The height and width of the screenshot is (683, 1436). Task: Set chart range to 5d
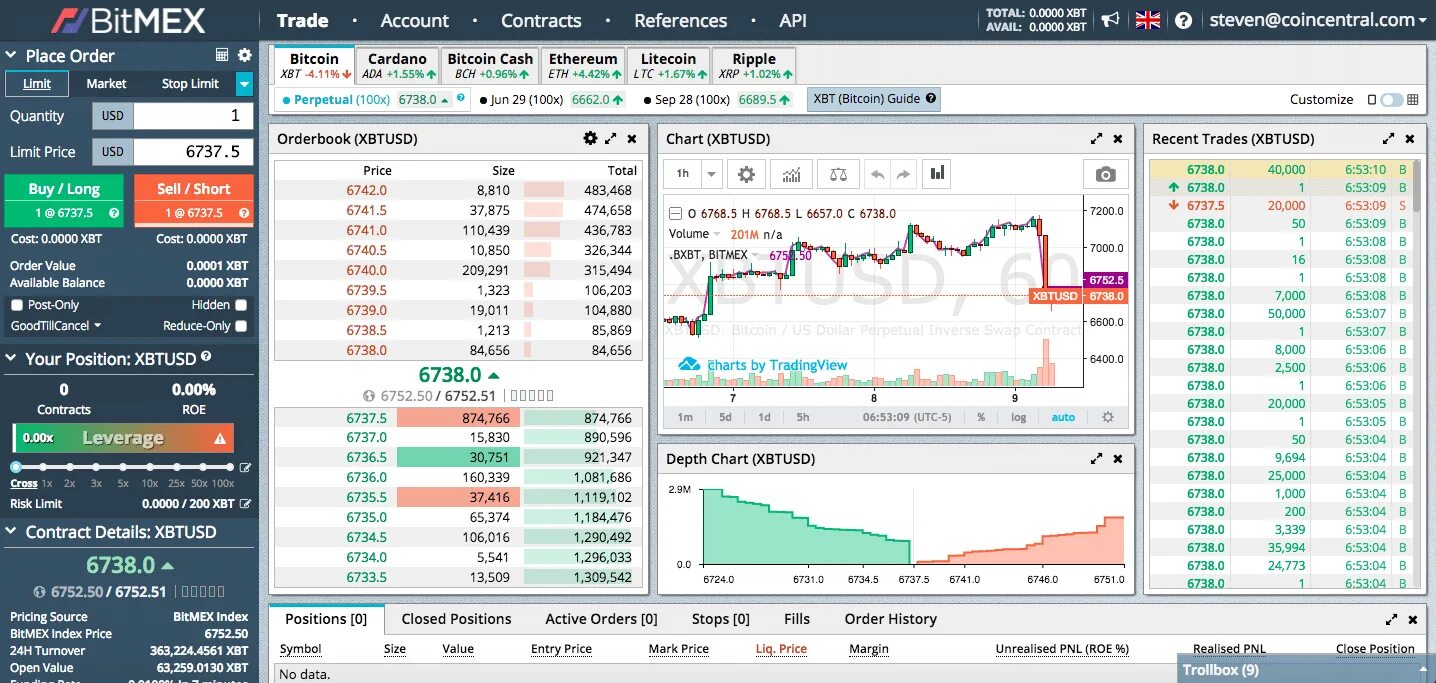(725, 417)
